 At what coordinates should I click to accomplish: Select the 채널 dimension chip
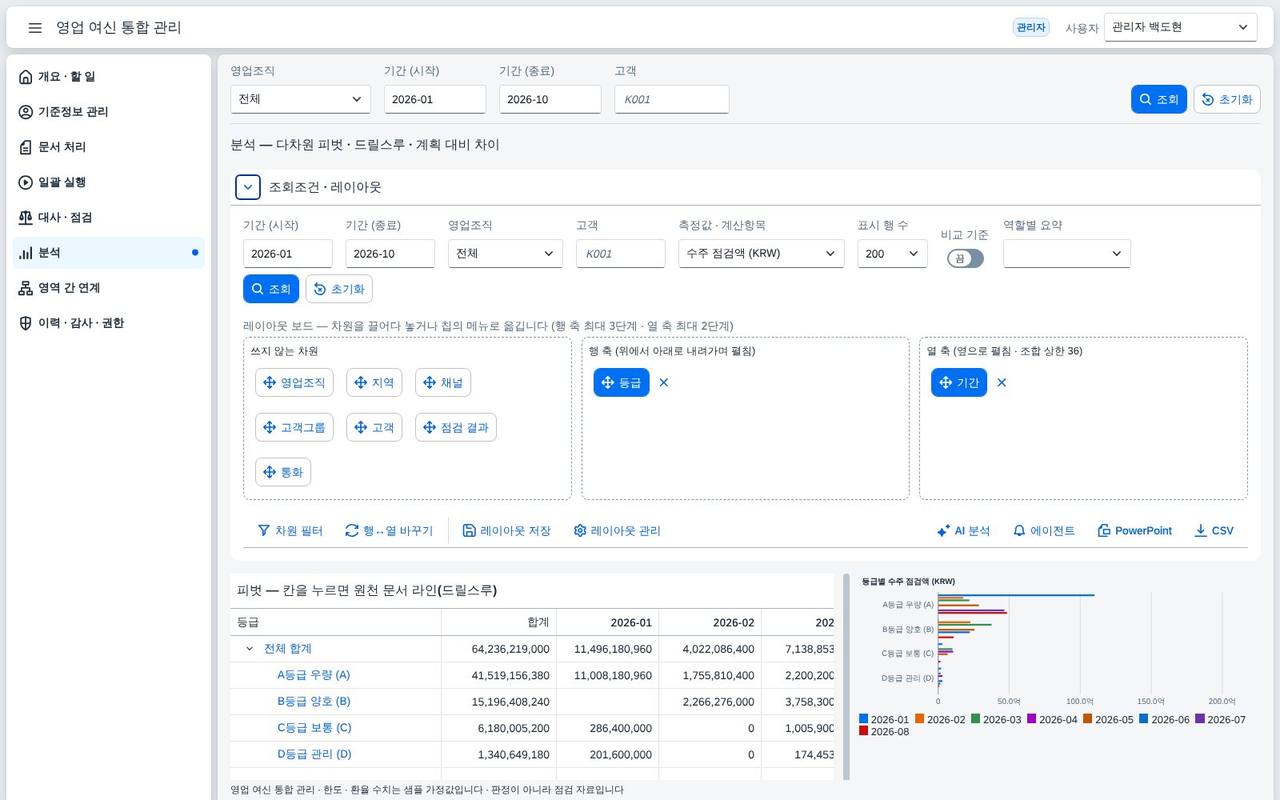[x=443, y=383]
